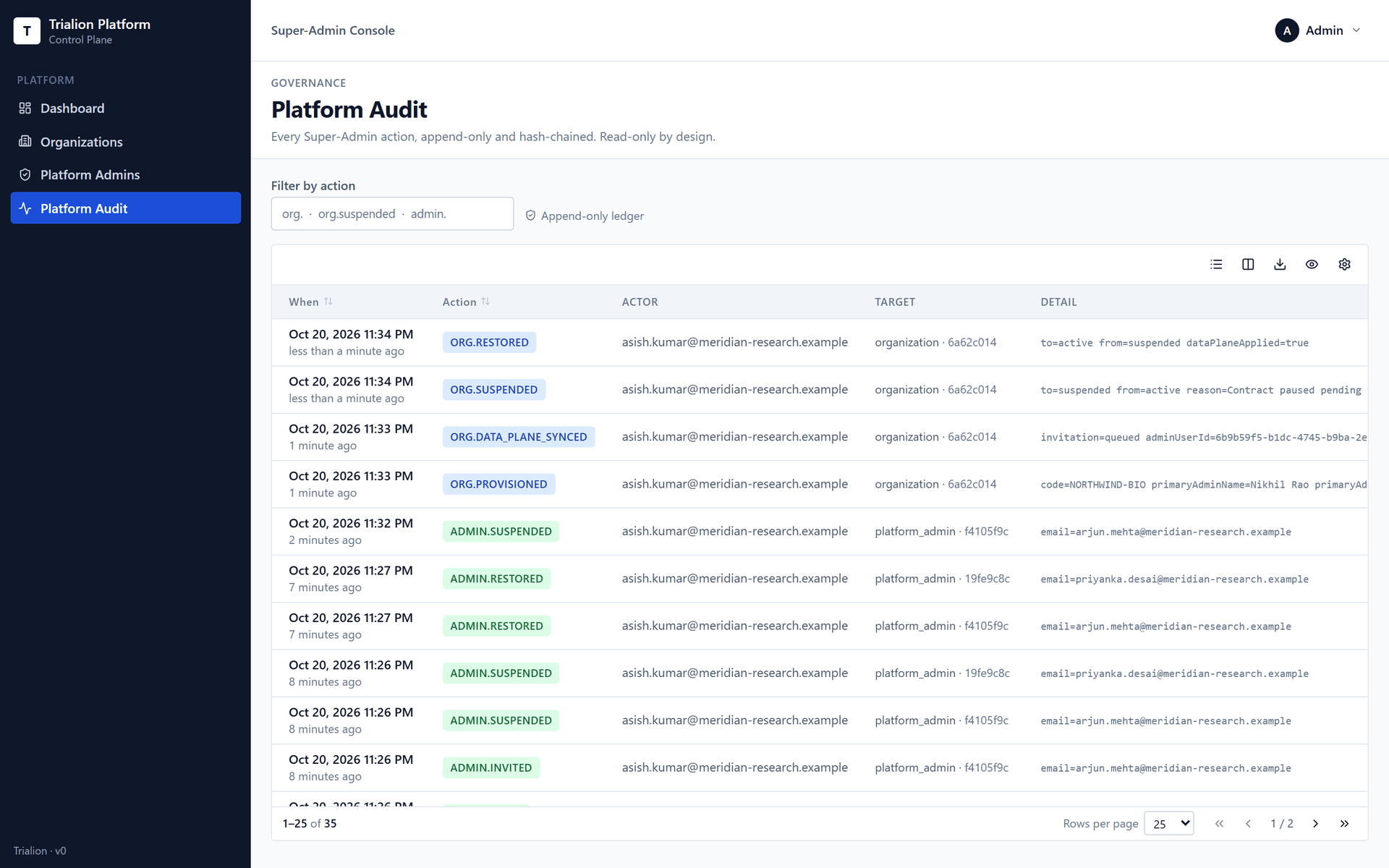1389x868 pixels.
Task: Click the Platform Admins shield icon
Action: (25, 175)
